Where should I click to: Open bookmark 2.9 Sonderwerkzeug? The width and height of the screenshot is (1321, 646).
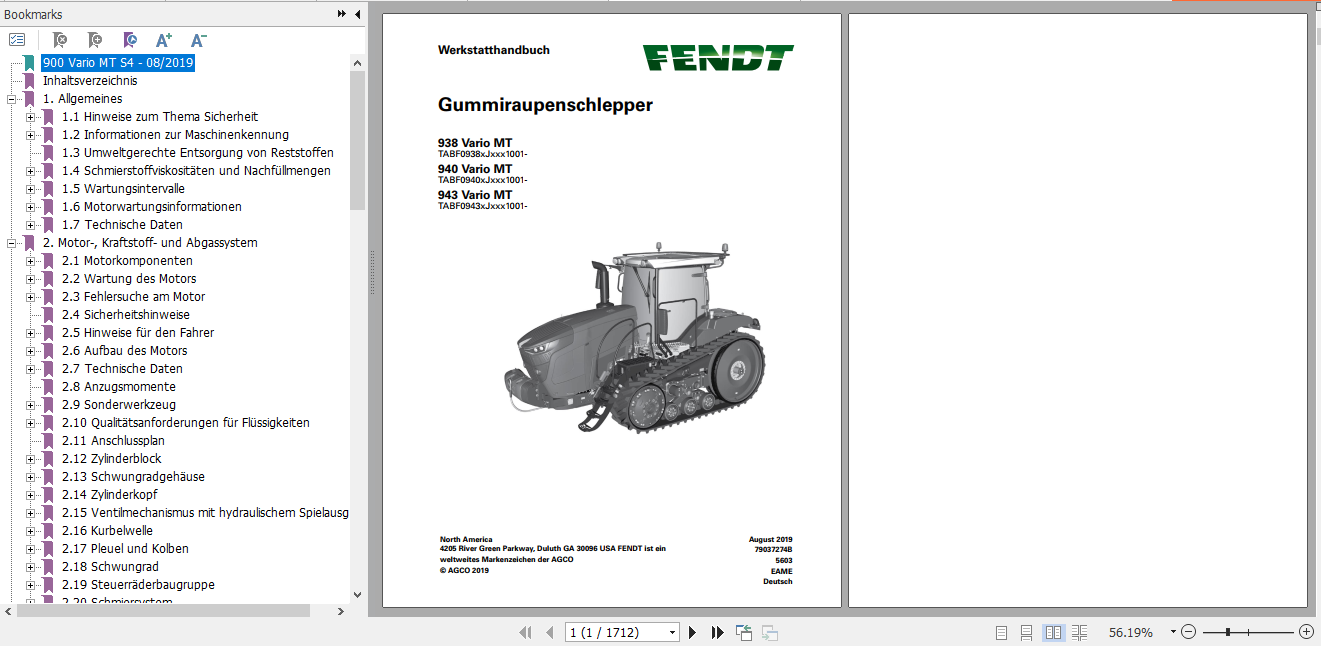point(118,405)
